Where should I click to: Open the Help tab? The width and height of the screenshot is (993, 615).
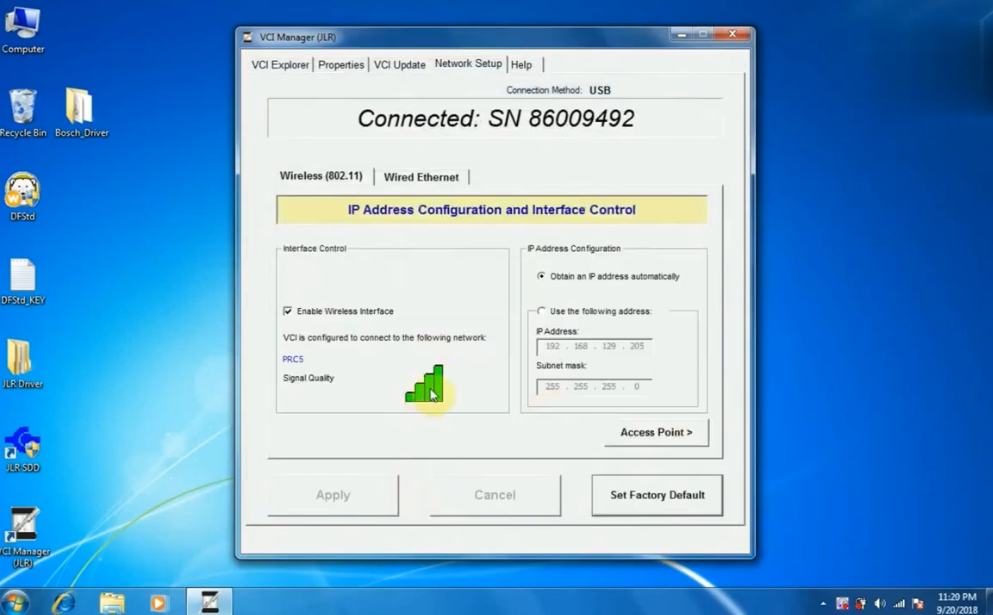[x=521, y=65]
